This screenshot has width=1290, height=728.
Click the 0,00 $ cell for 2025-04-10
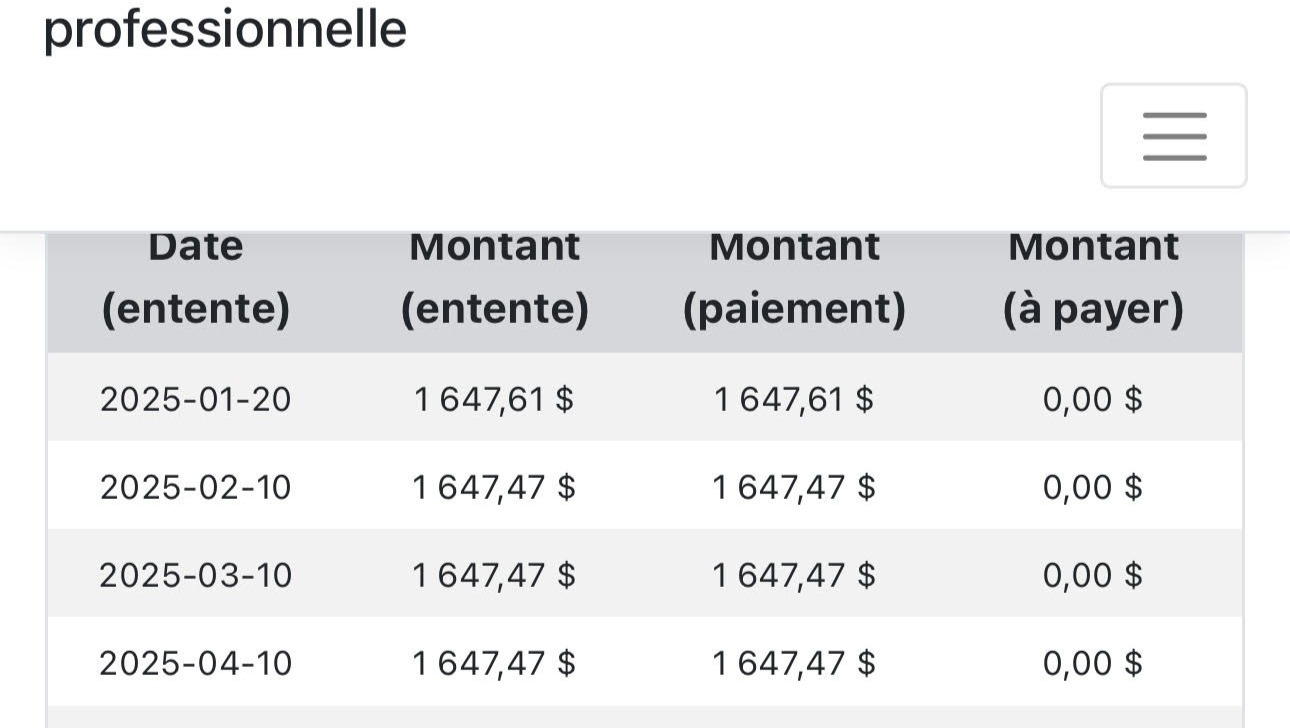point(1093,664)
